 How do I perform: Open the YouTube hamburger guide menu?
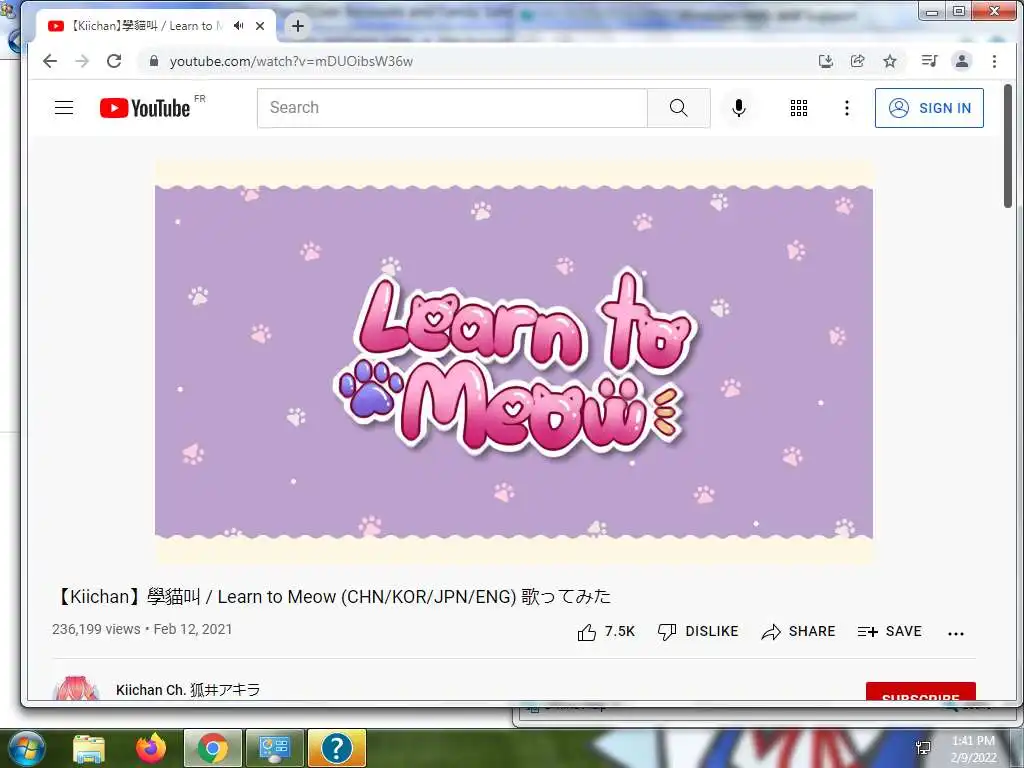(x=64, y=108)
